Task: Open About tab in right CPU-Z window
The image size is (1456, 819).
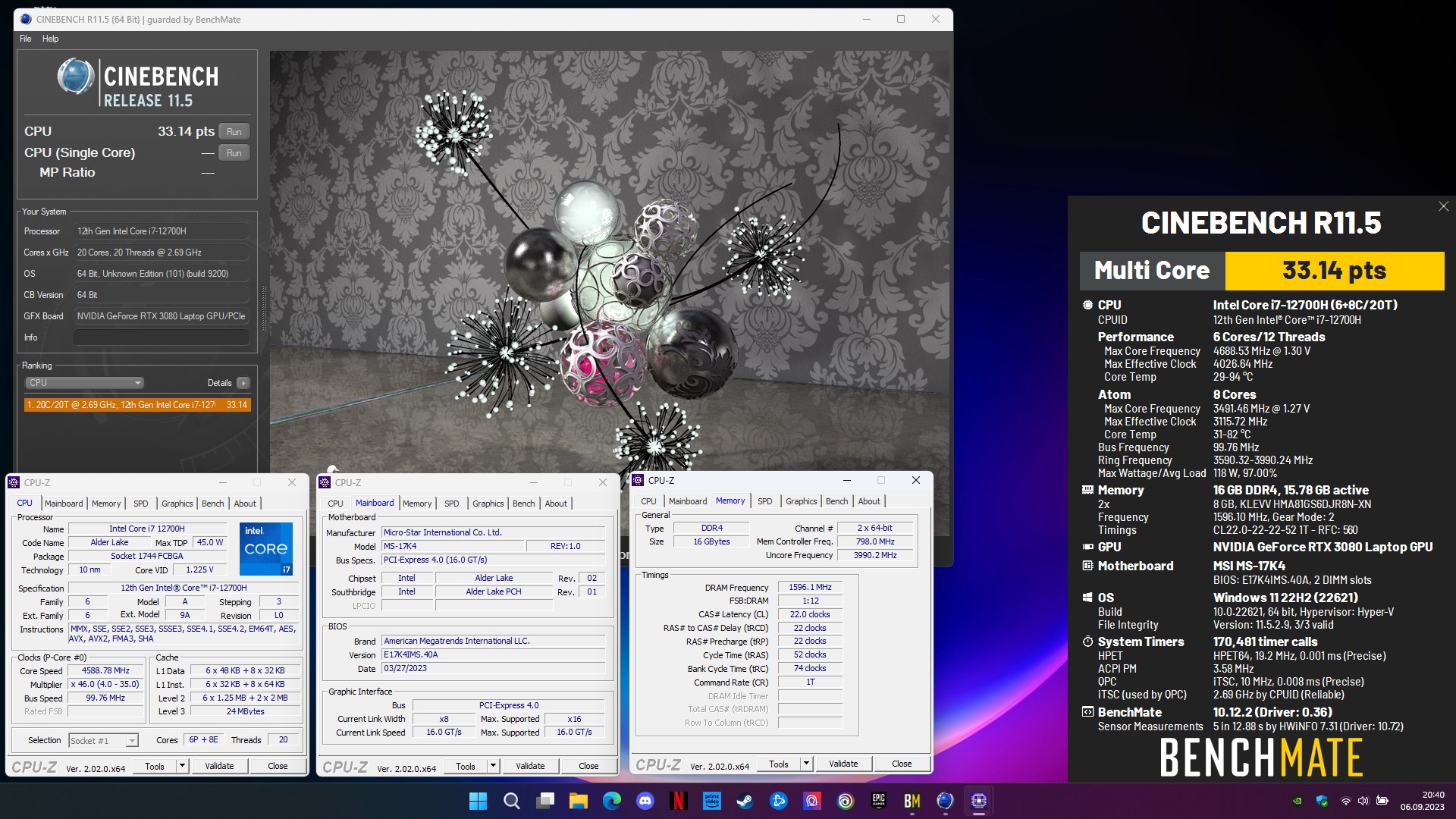Action: (x=869, y=501)
